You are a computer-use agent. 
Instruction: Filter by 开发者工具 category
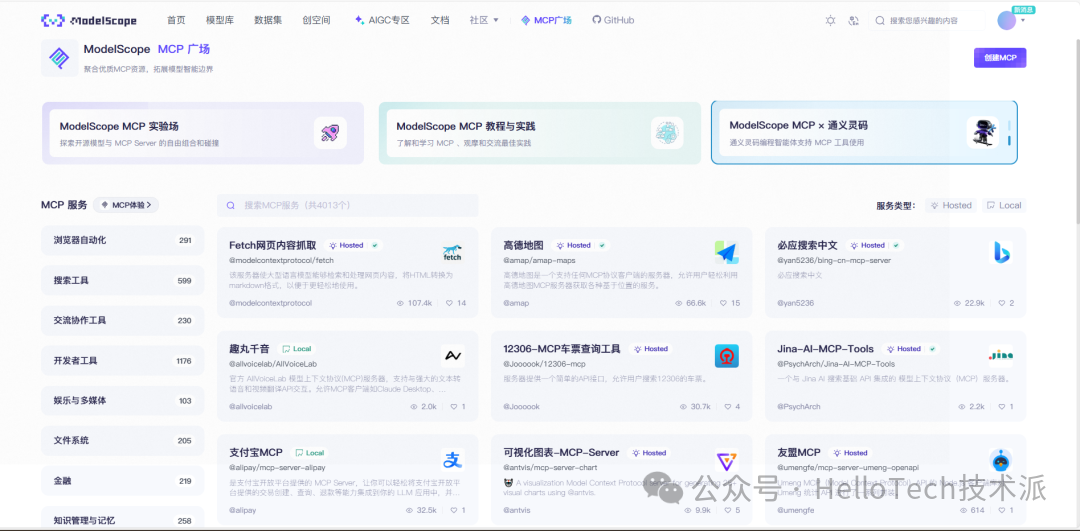coord(123,360)
